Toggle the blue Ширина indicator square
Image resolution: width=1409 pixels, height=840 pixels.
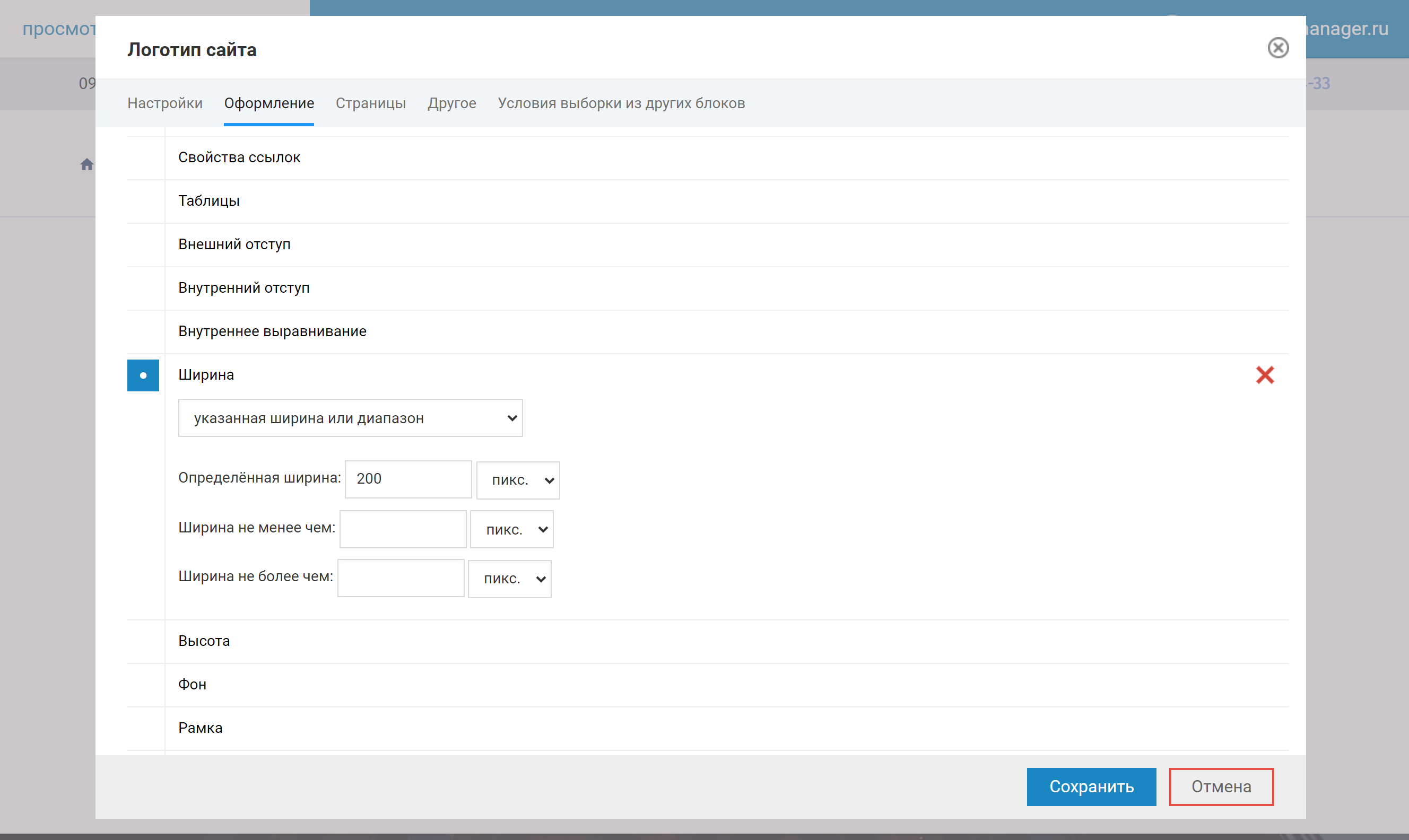click(143, 375)
